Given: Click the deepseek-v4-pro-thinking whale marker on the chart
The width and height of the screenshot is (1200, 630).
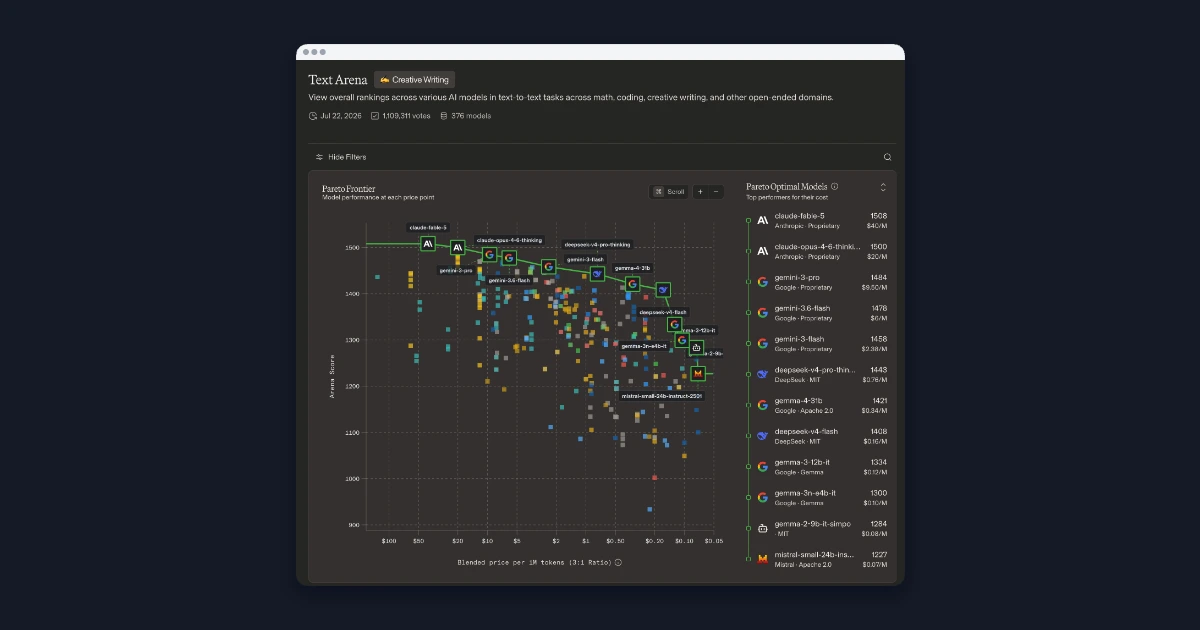Looking at the screenshot, I should click(x=597, y=274).
